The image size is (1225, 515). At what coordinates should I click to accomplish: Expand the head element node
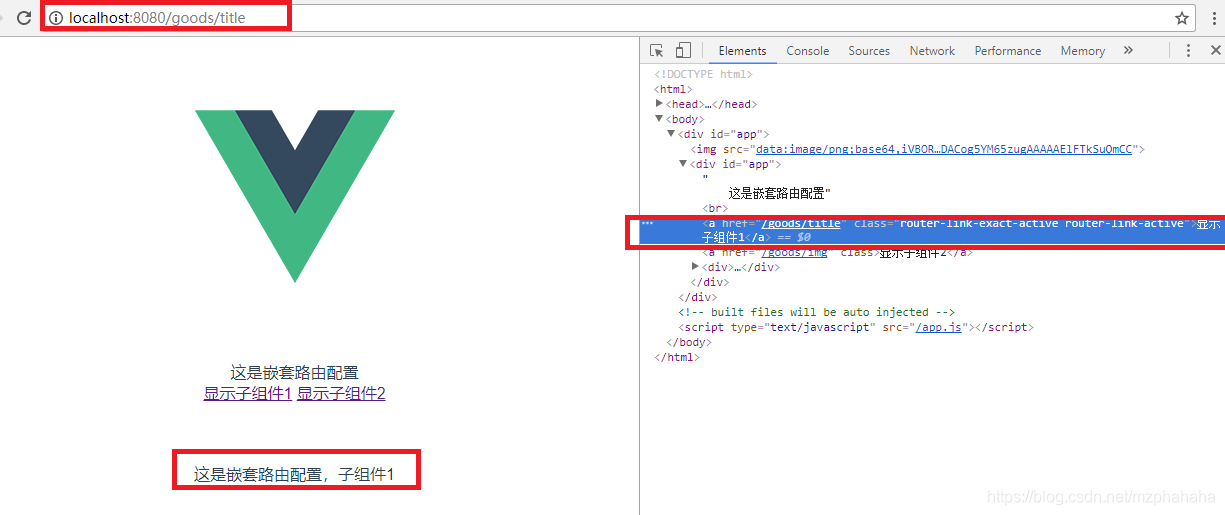659,104
